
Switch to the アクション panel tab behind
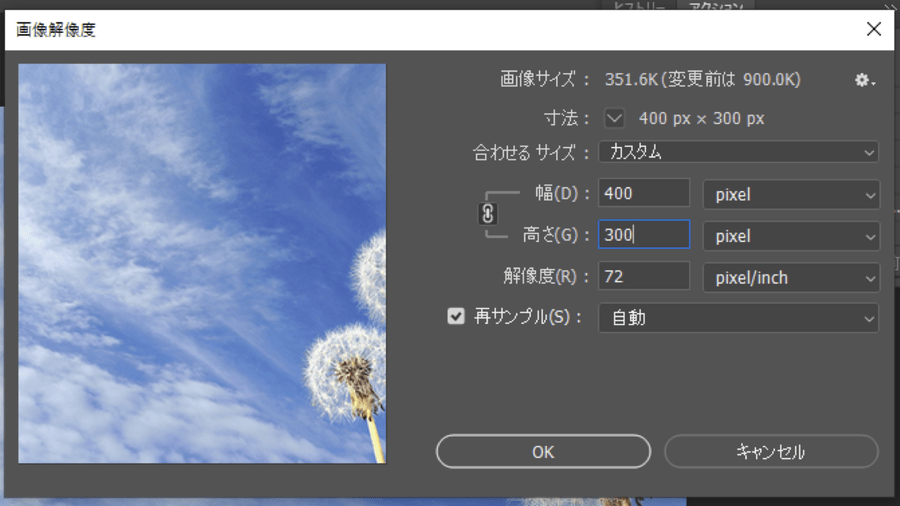point(716,5)
